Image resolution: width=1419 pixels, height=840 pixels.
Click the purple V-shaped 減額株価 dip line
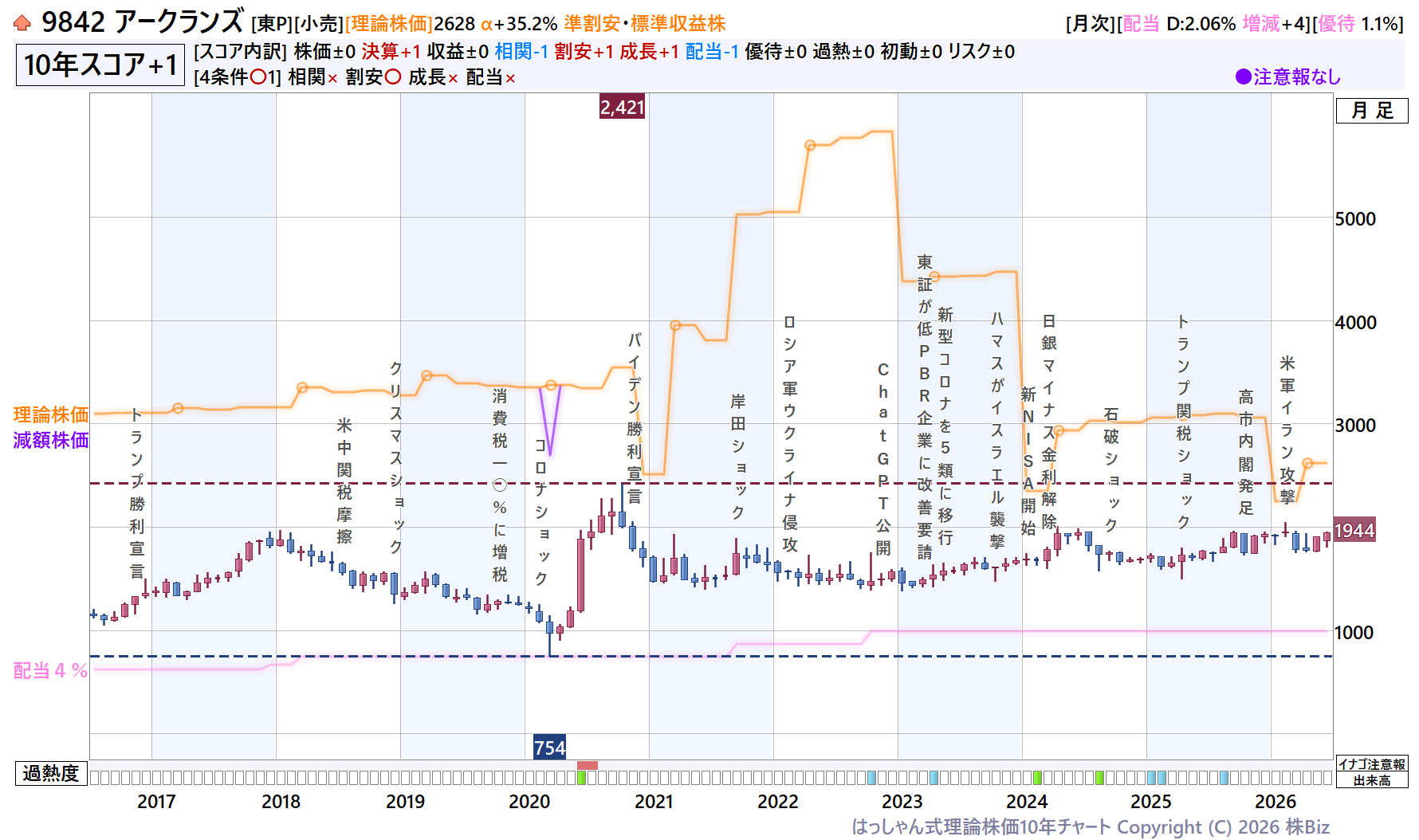(550, 420)
